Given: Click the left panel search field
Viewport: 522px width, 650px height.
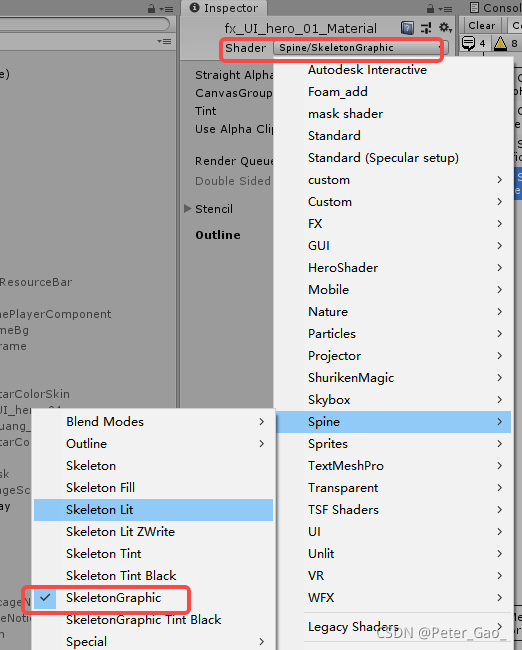Looking at the screenshot, I should (x=84, y=24).
